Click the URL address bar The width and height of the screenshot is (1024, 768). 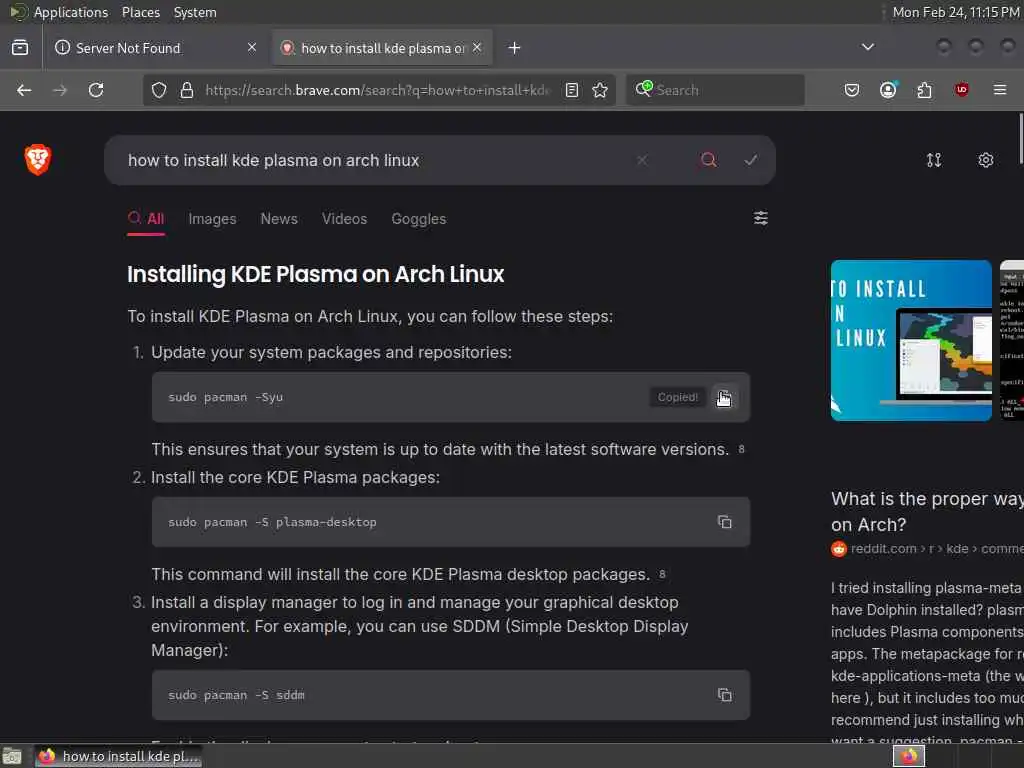(x=377, y=90)
